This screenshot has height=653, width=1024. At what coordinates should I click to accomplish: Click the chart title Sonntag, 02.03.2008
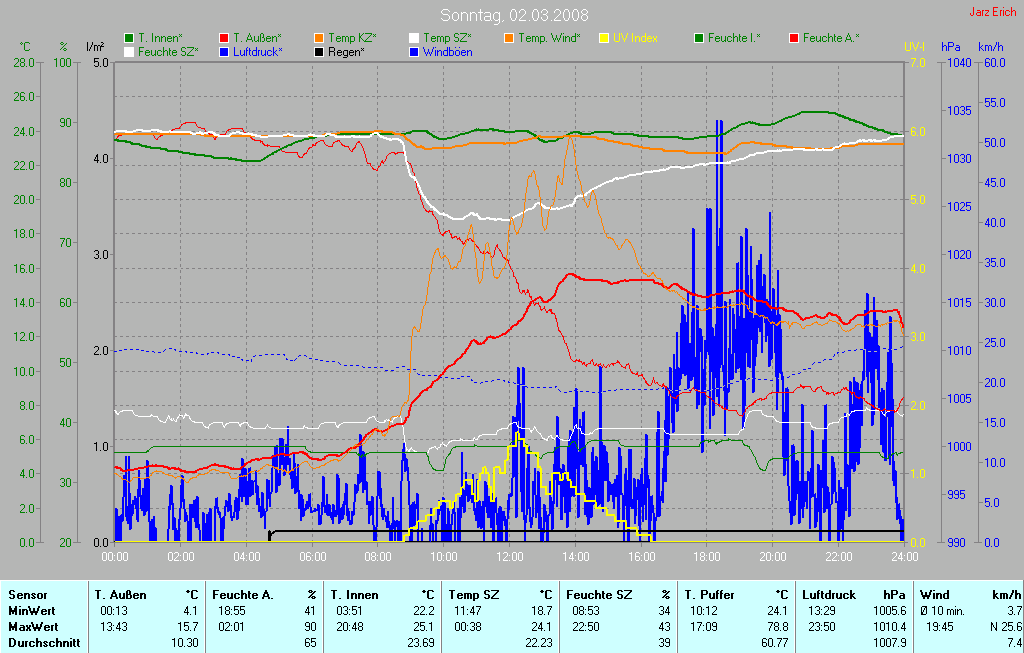(x=514, y=15)
